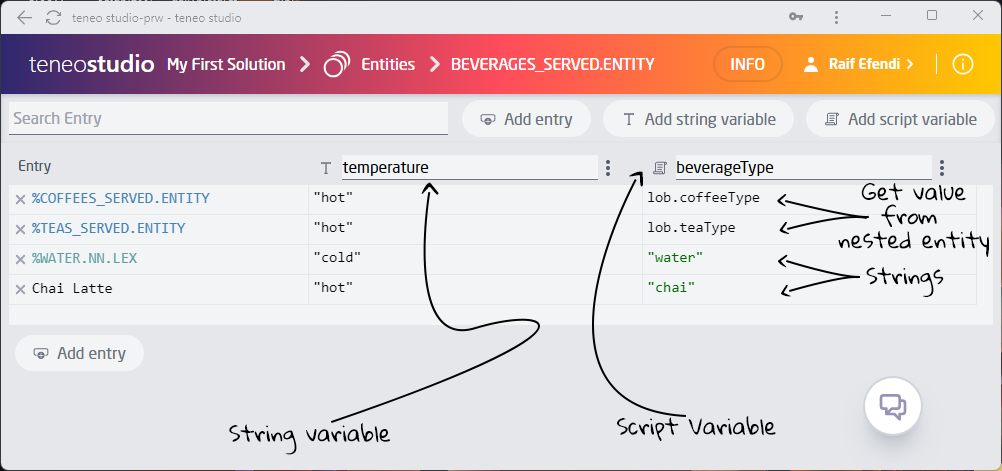Click Add script variable button
The width and height of the screenshot is (1002, 471).
[900, 119]
